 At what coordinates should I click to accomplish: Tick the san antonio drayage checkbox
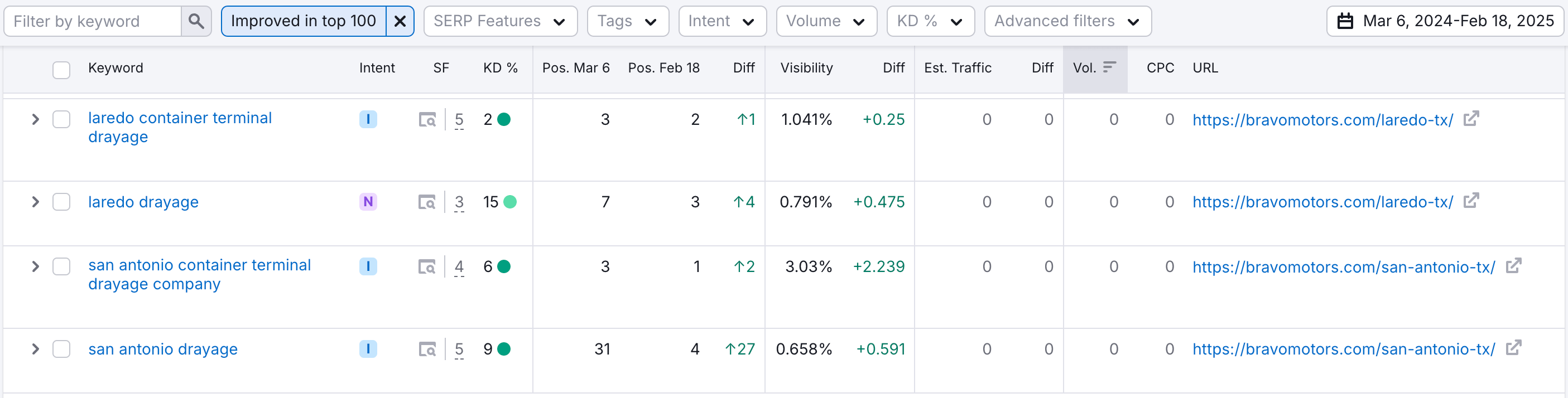coord(61,350)
